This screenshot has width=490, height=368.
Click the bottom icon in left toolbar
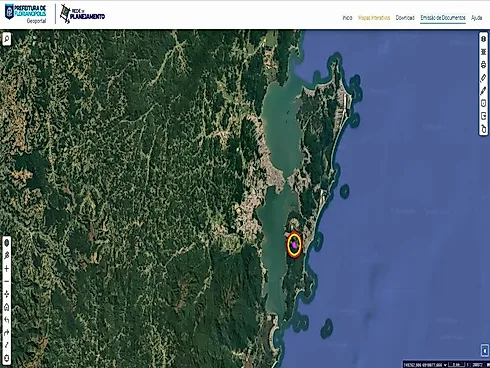tap(7, 358)
